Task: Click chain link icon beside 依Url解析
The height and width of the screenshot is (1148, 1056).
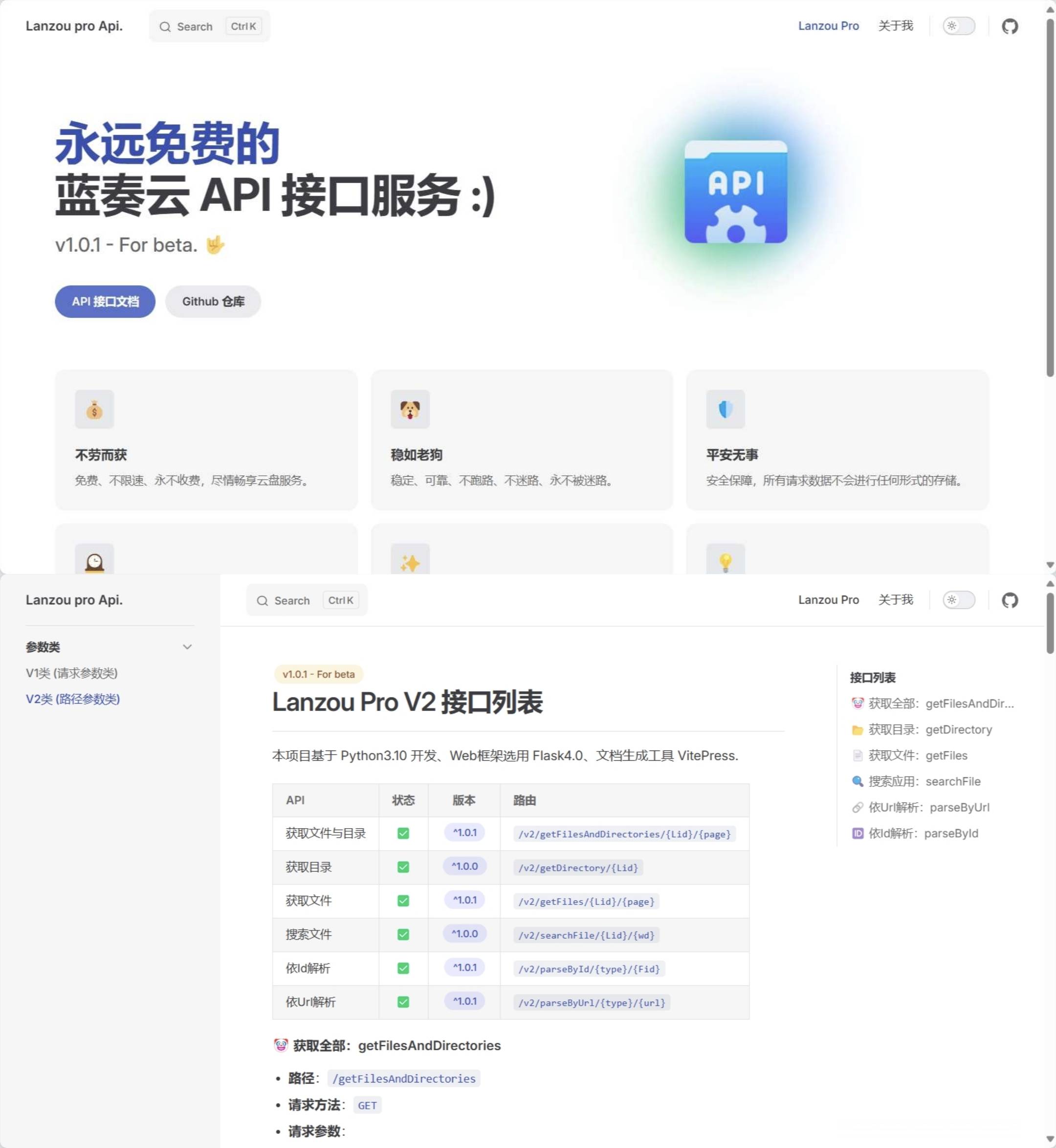Action: (x=857, y=807)
